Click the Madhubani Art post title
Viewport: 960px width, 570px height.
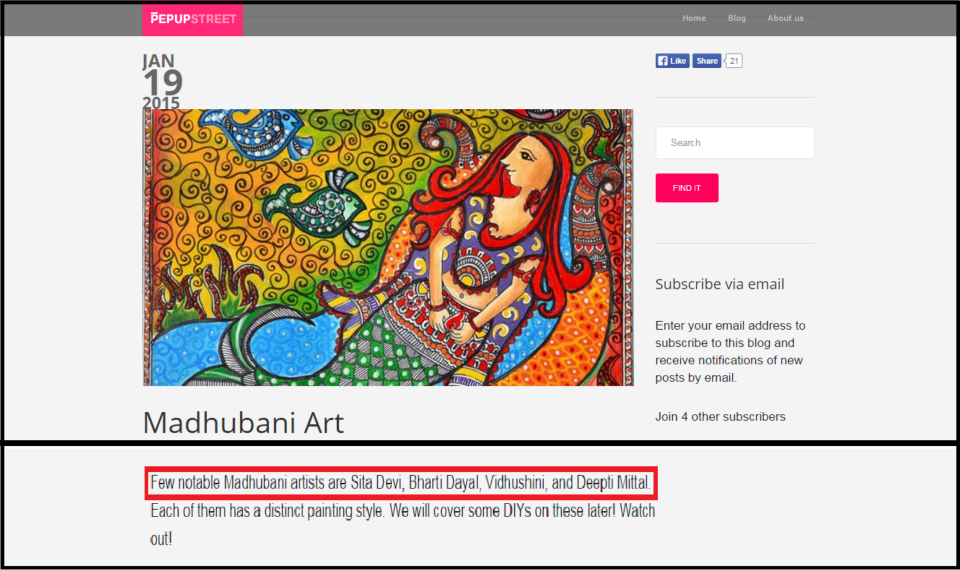pos(243,422)
